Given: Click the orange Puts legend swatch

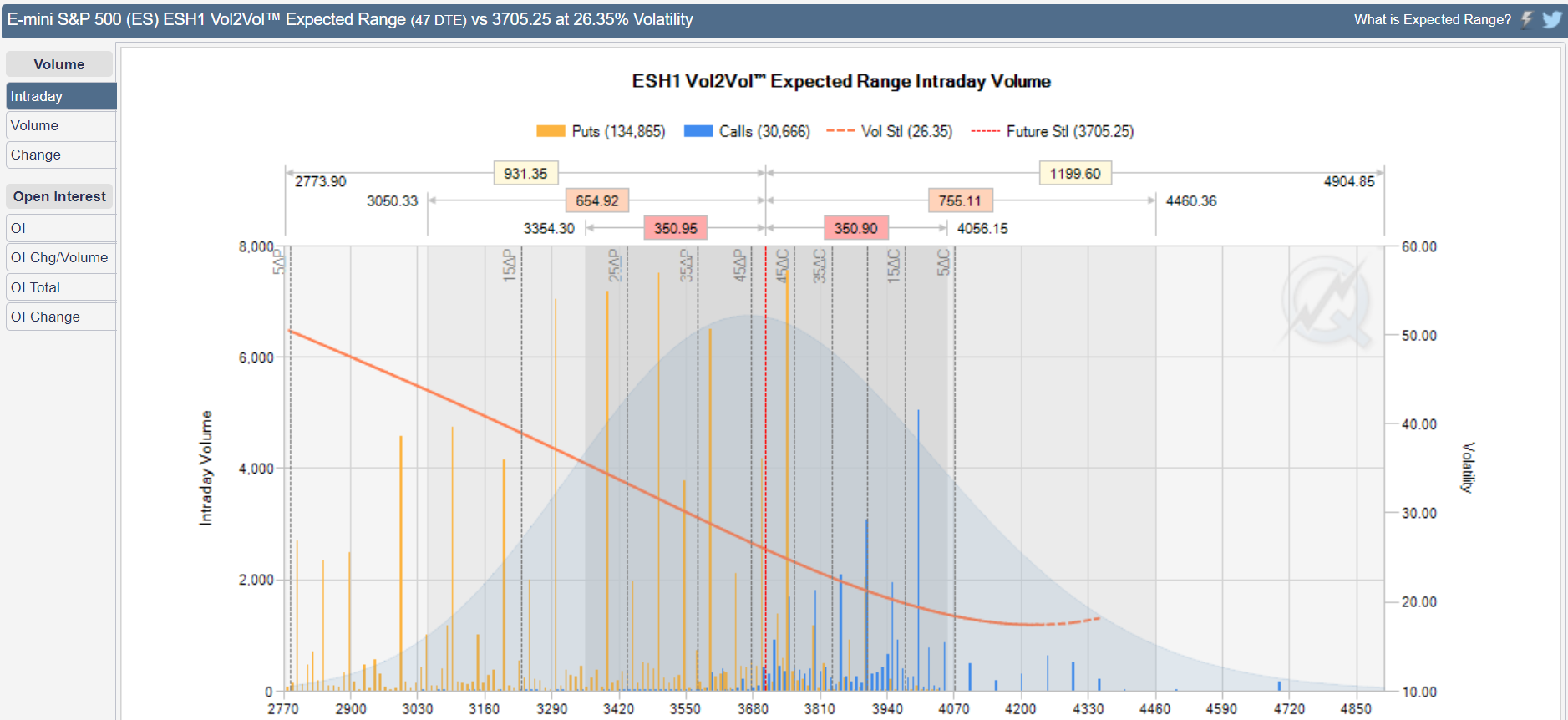Looking at the screenshot, I should pyautogui.click(x=551, y=131).
